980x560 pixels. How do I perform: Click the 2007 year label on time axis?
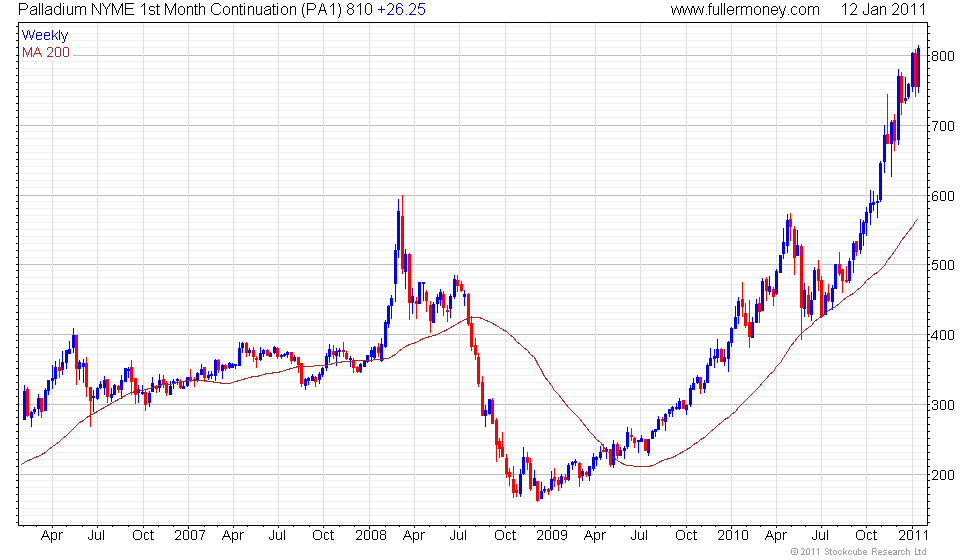(189, 536)
